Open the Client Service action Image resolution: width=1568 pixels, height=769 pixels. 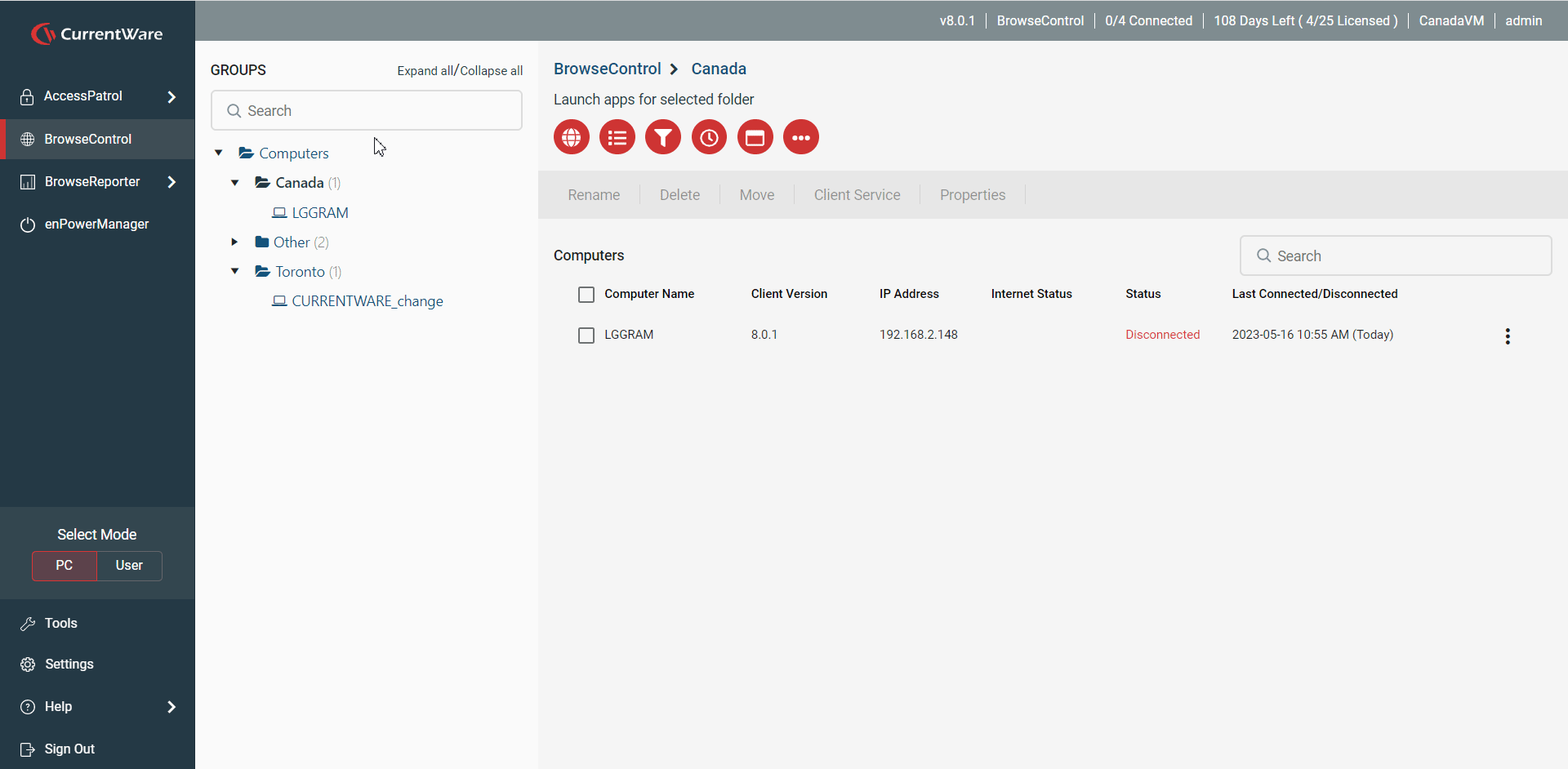pos(857,195)
